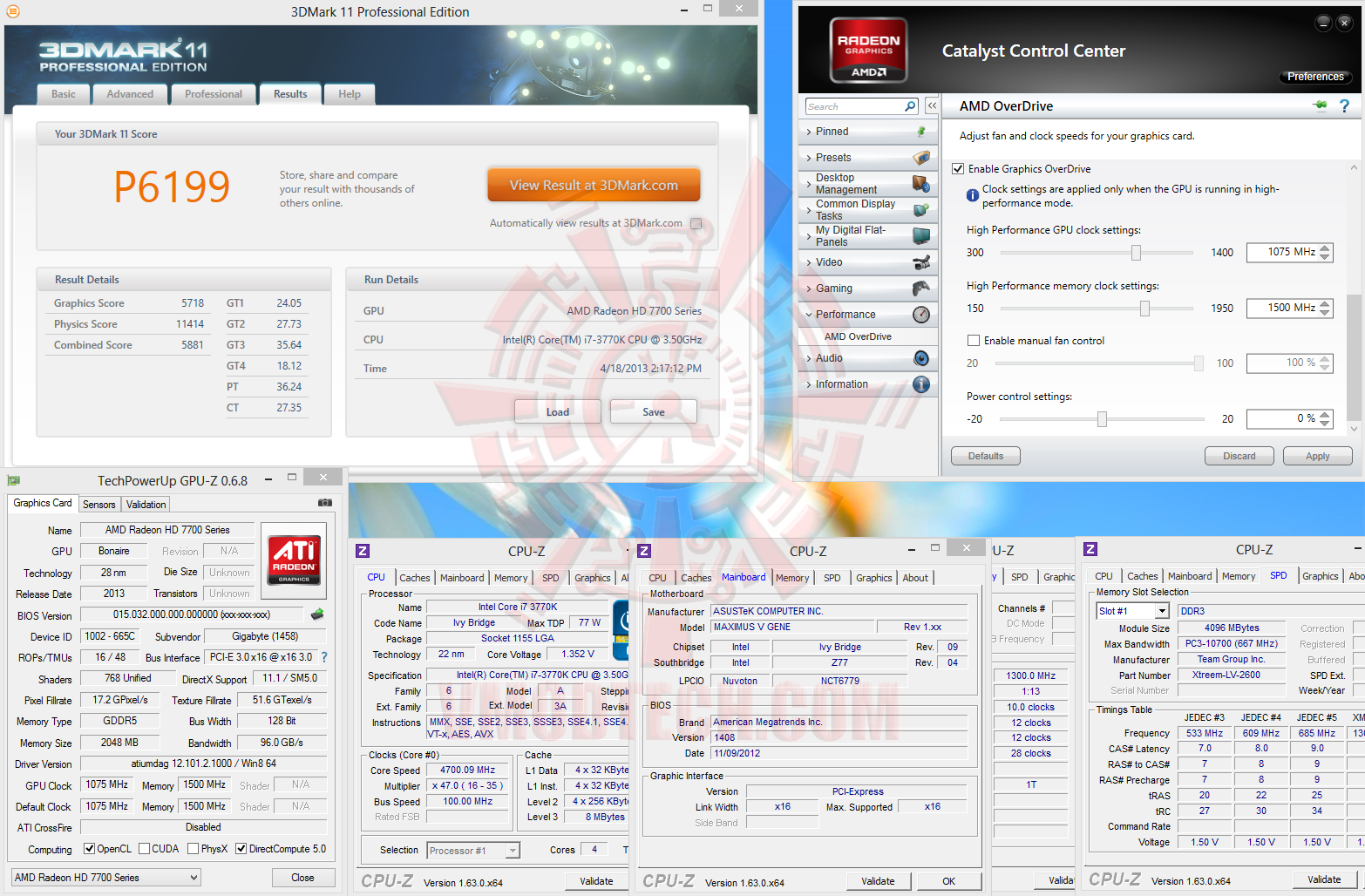
Task: Click View Result at 3DMark.com button
Action: (594, 185)
